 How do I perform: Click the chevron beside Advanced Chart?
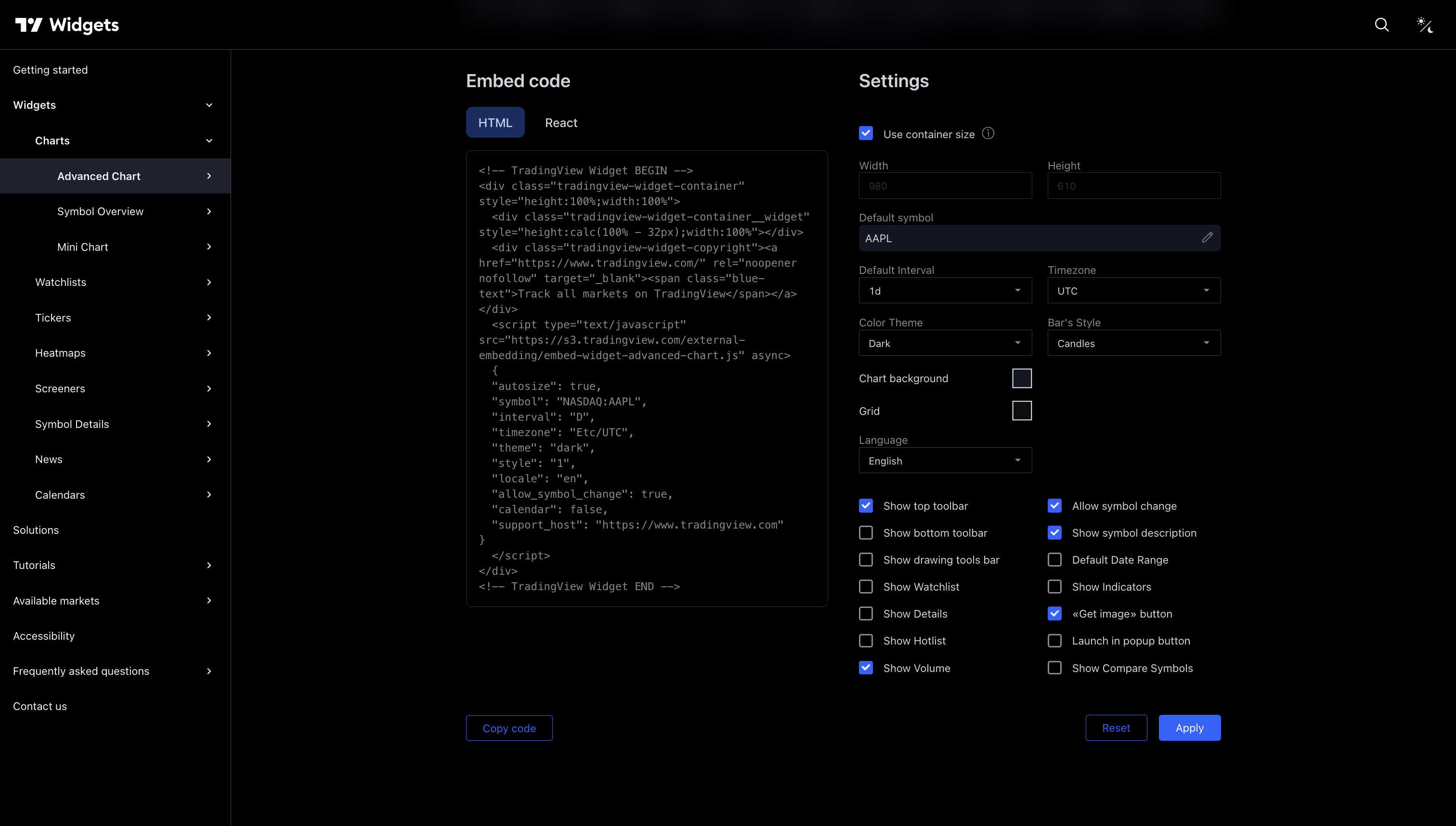coord(209,176)
